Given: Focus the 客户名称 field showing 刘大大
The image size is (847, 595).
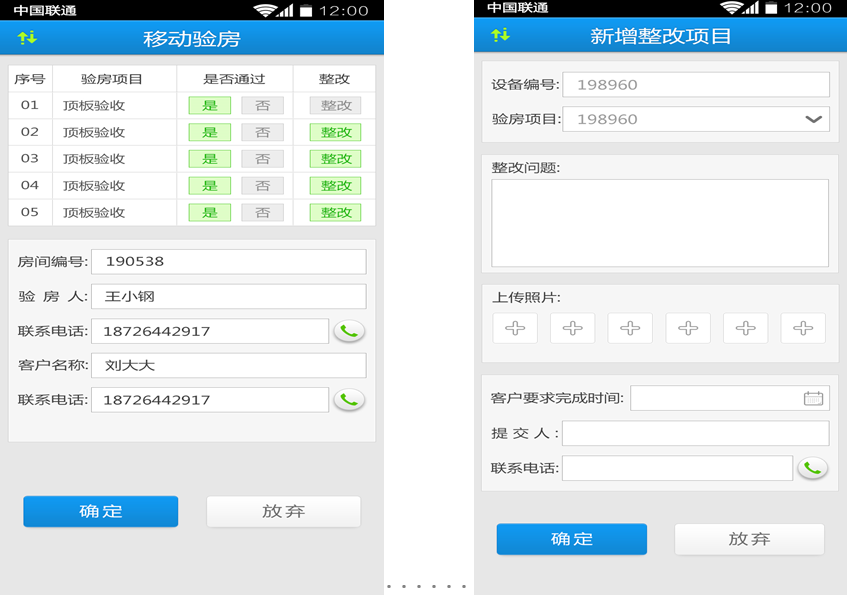Looking at the screenshot, I should click(228, 365).
